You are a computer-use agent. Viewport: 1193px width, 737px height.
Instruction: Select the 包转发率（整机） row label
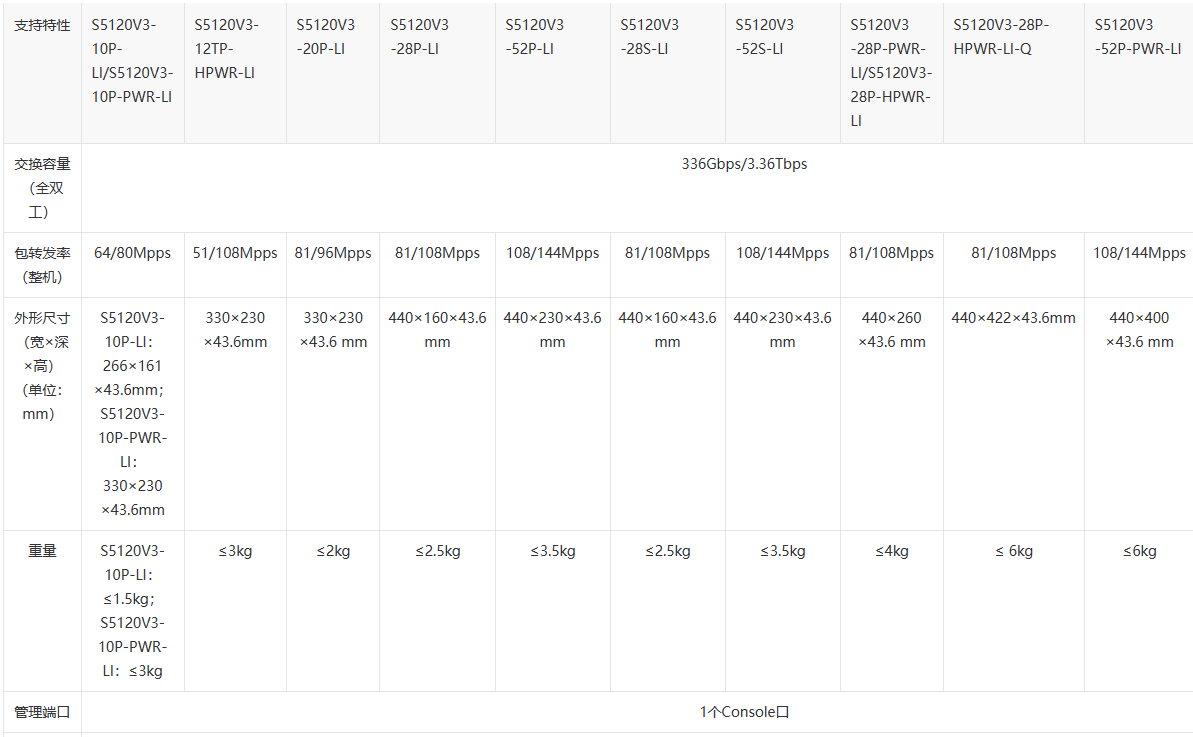[x=42, y=265]
